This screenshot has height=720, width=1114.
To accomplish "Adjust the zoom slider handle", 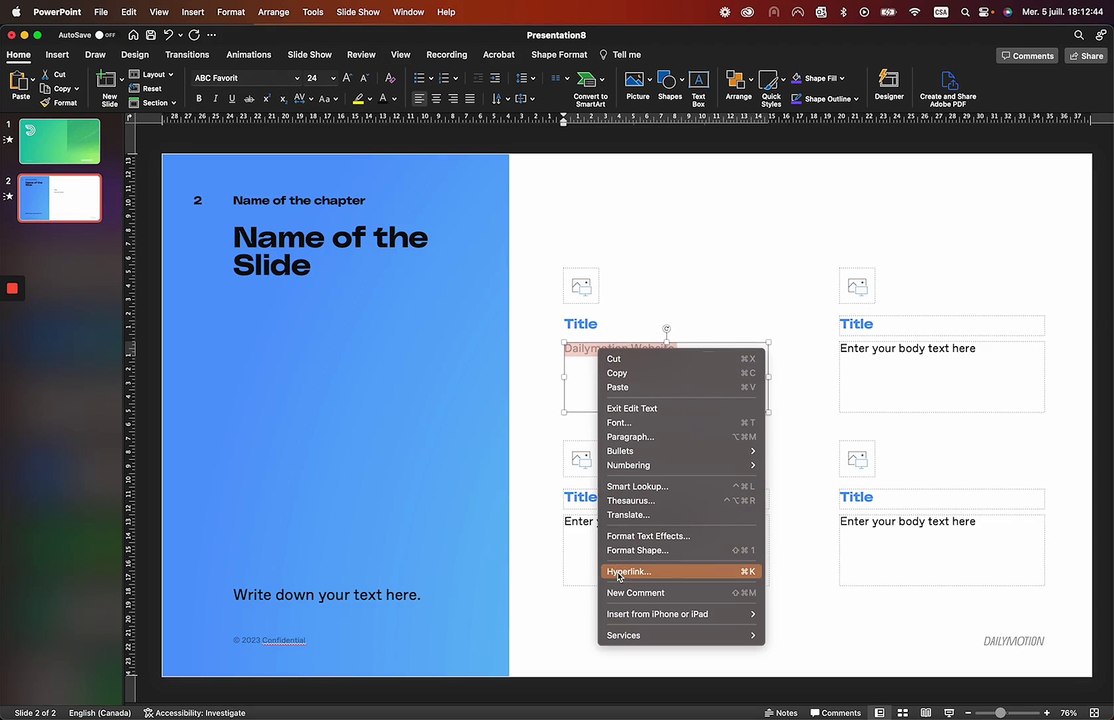I will tap(1000, 713).
